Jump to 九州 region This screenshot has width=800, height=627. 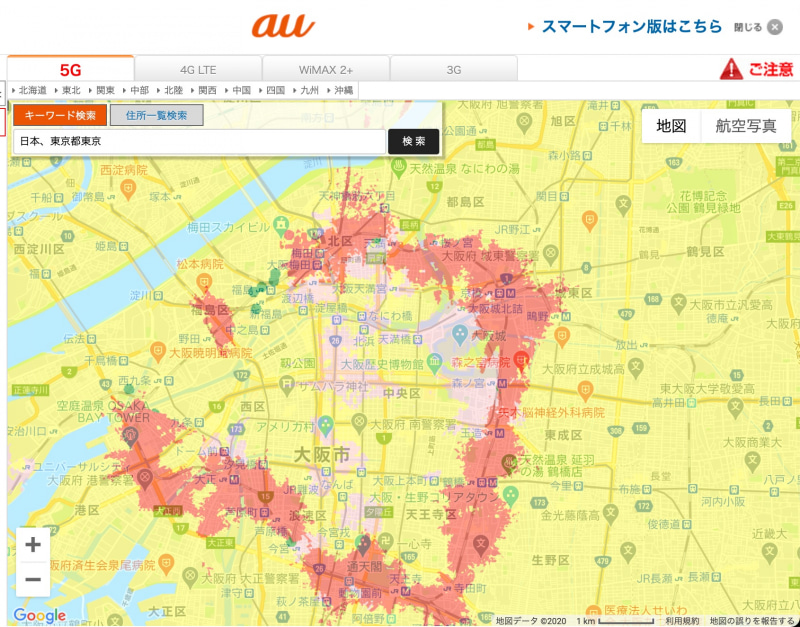pyautogui.click(x=309, y=90)
